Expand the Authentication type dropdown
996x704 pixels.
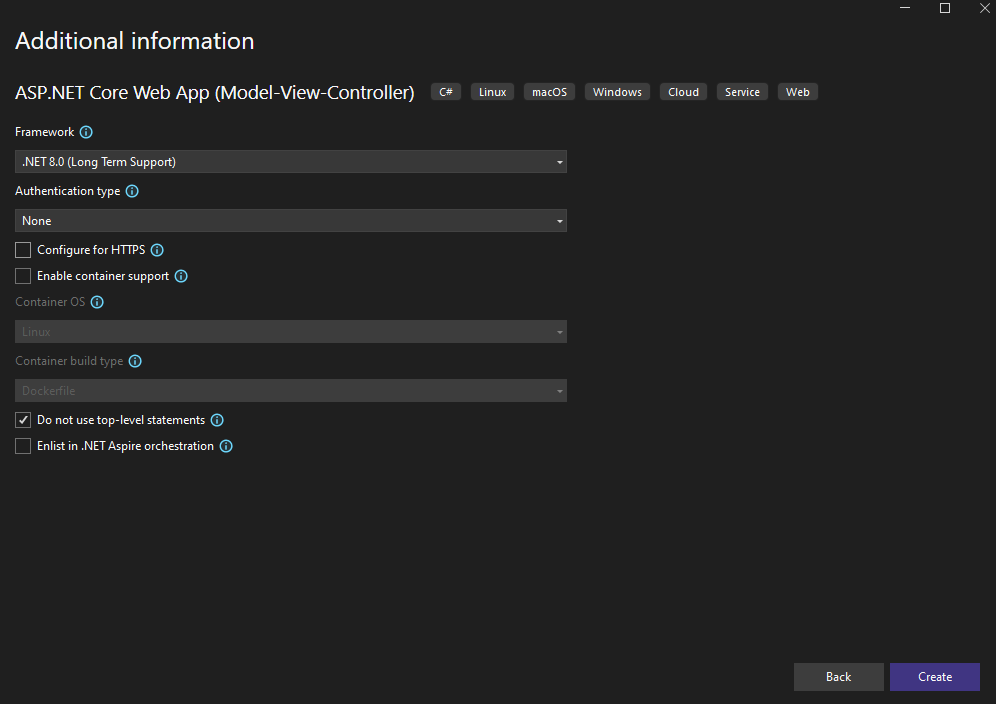(x=291, y=220)
